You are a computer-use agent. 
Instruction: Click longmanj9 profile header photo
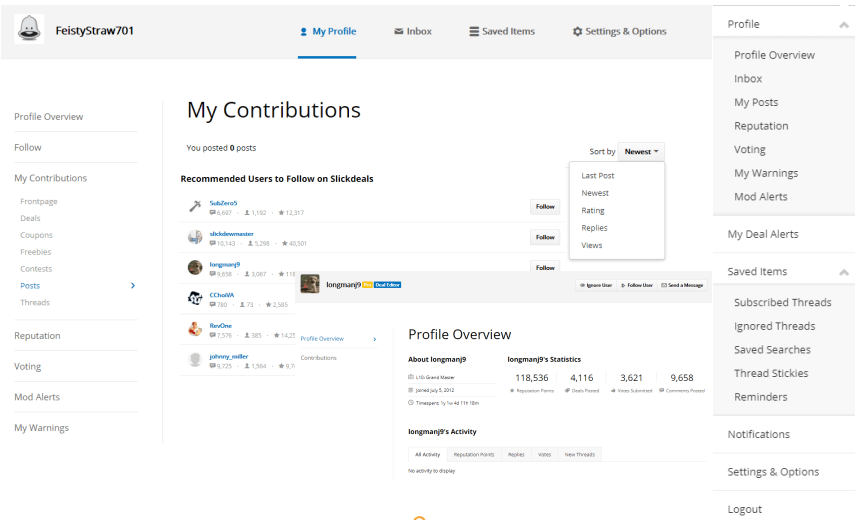pyautogui.click(x=310, y=284)
